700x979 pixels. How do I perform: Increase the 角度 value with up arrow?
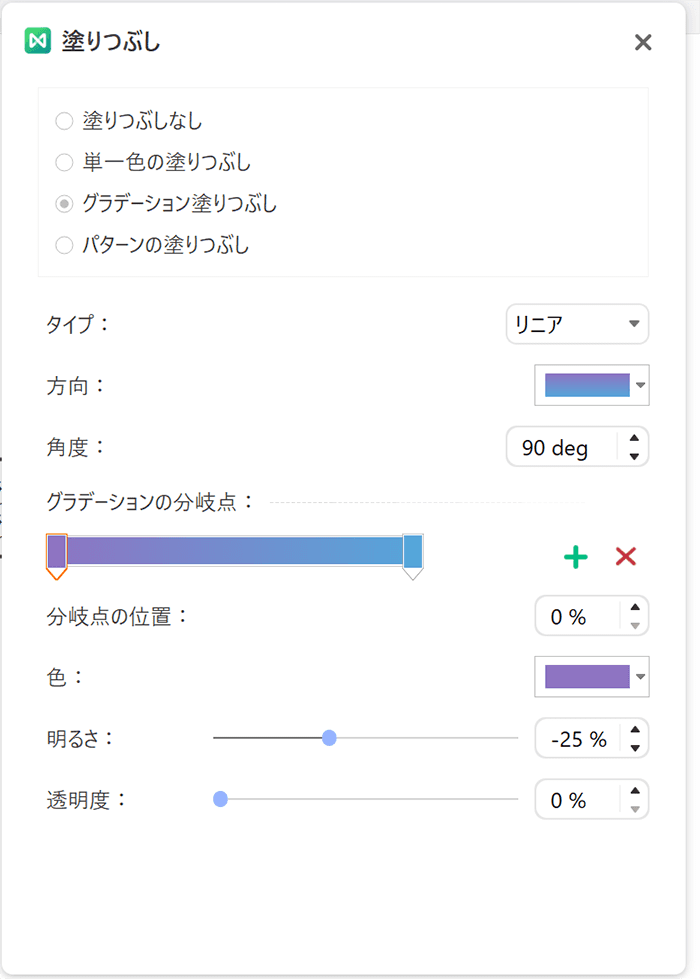pos(634,438)
